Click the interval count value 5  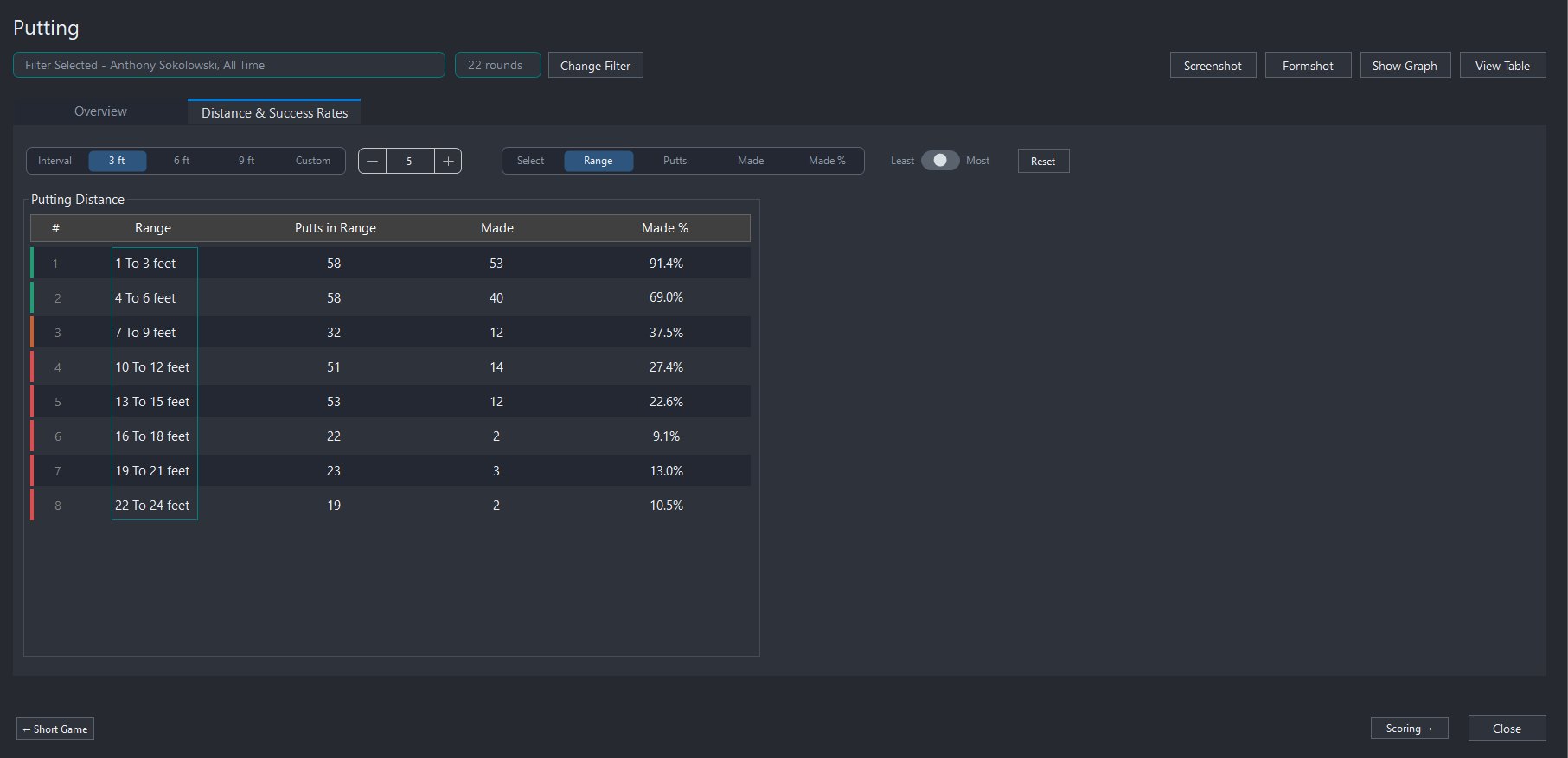[x=410, y=161]
